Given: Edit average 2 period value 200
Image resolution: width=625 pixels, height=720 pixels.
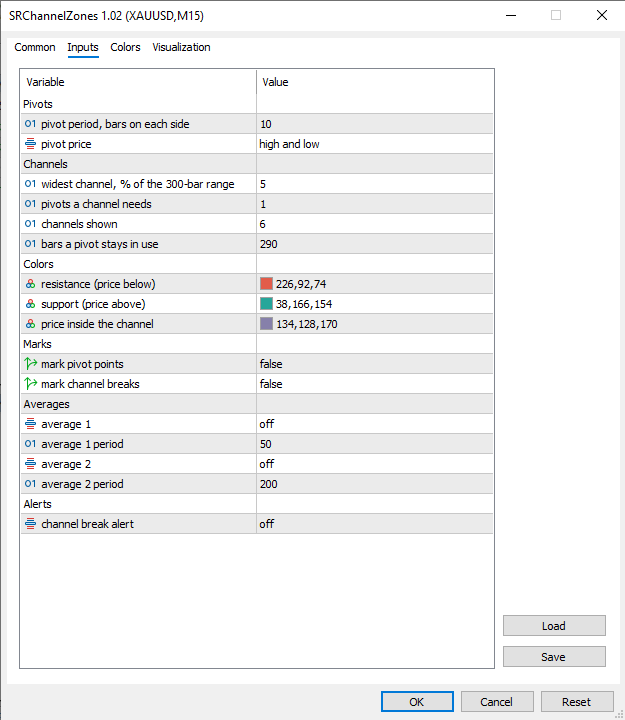Looking at the screenshot, I should (375, 484).
